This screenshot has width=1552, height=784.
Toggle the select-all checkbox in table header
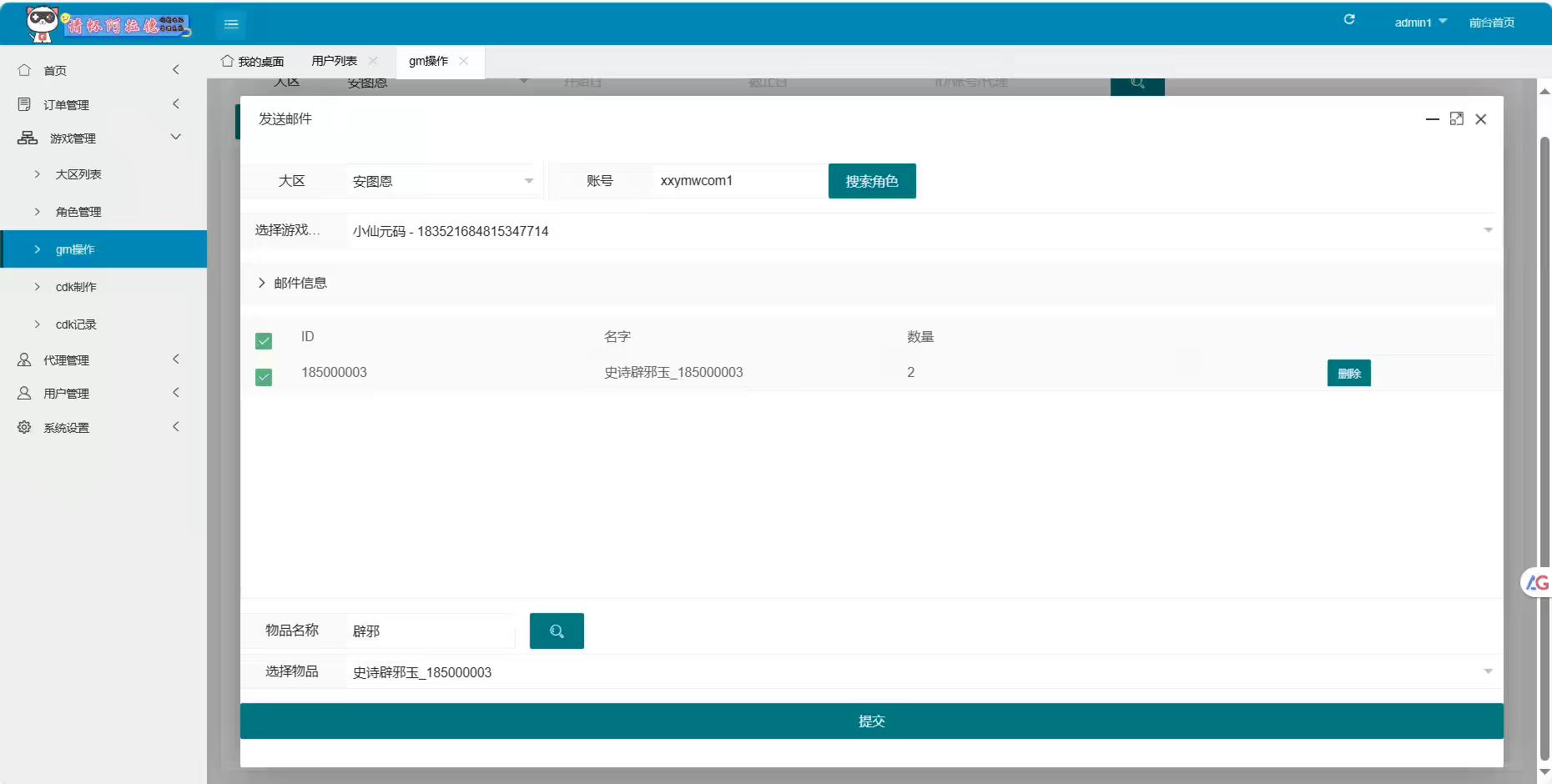click(264, 340)
